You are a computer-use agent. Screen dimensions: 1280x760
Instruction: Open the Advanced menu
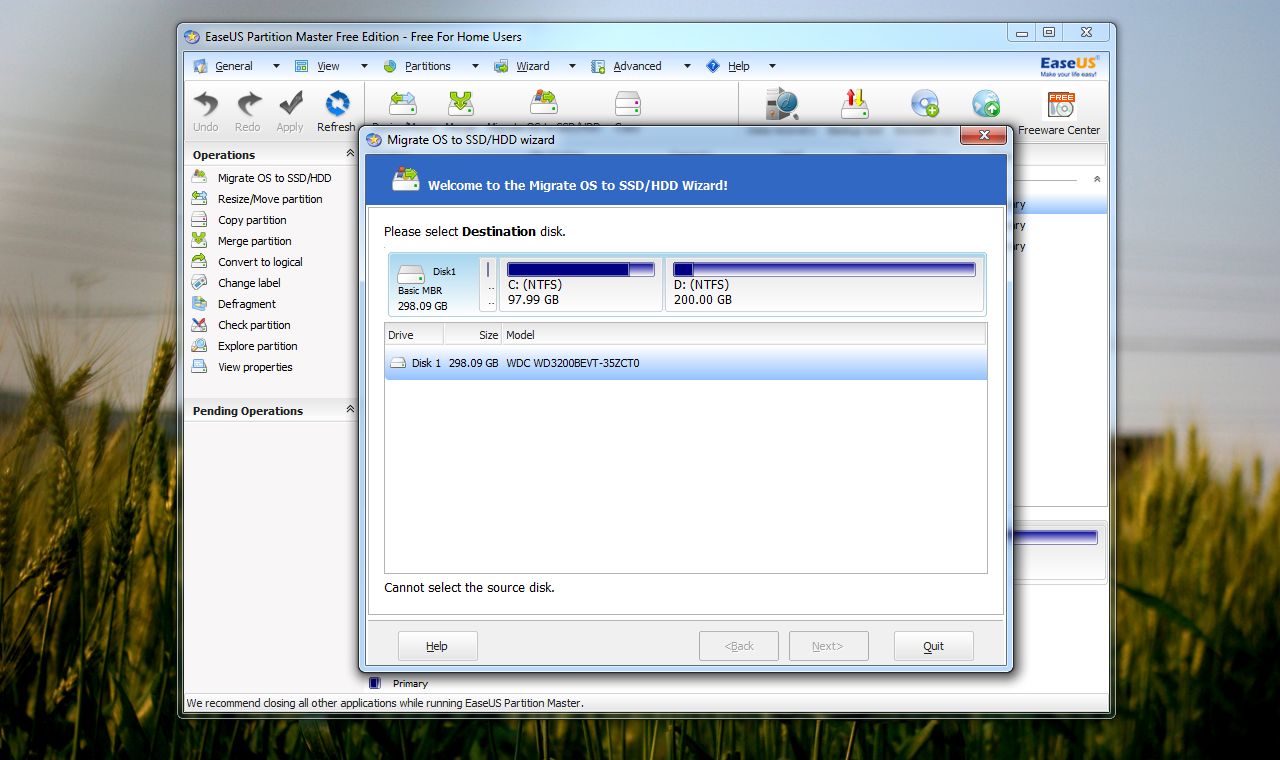coord(638,66)
